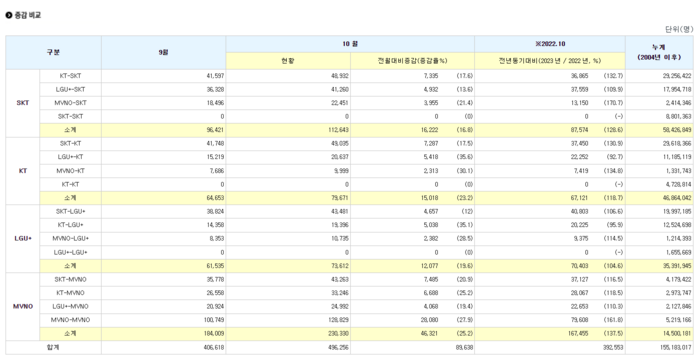Select the value 9,999 in MVNO-KT row
This screenshot has height=363, width=700.
pyautogui.click(x=341, y=171)
